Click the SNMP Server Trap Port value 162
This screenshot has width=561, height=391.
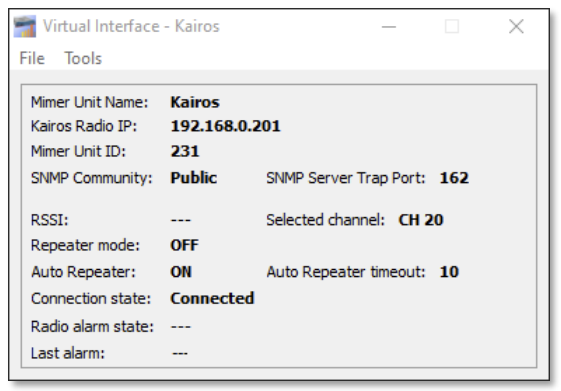pyautogui.click(x=454, y=178)
